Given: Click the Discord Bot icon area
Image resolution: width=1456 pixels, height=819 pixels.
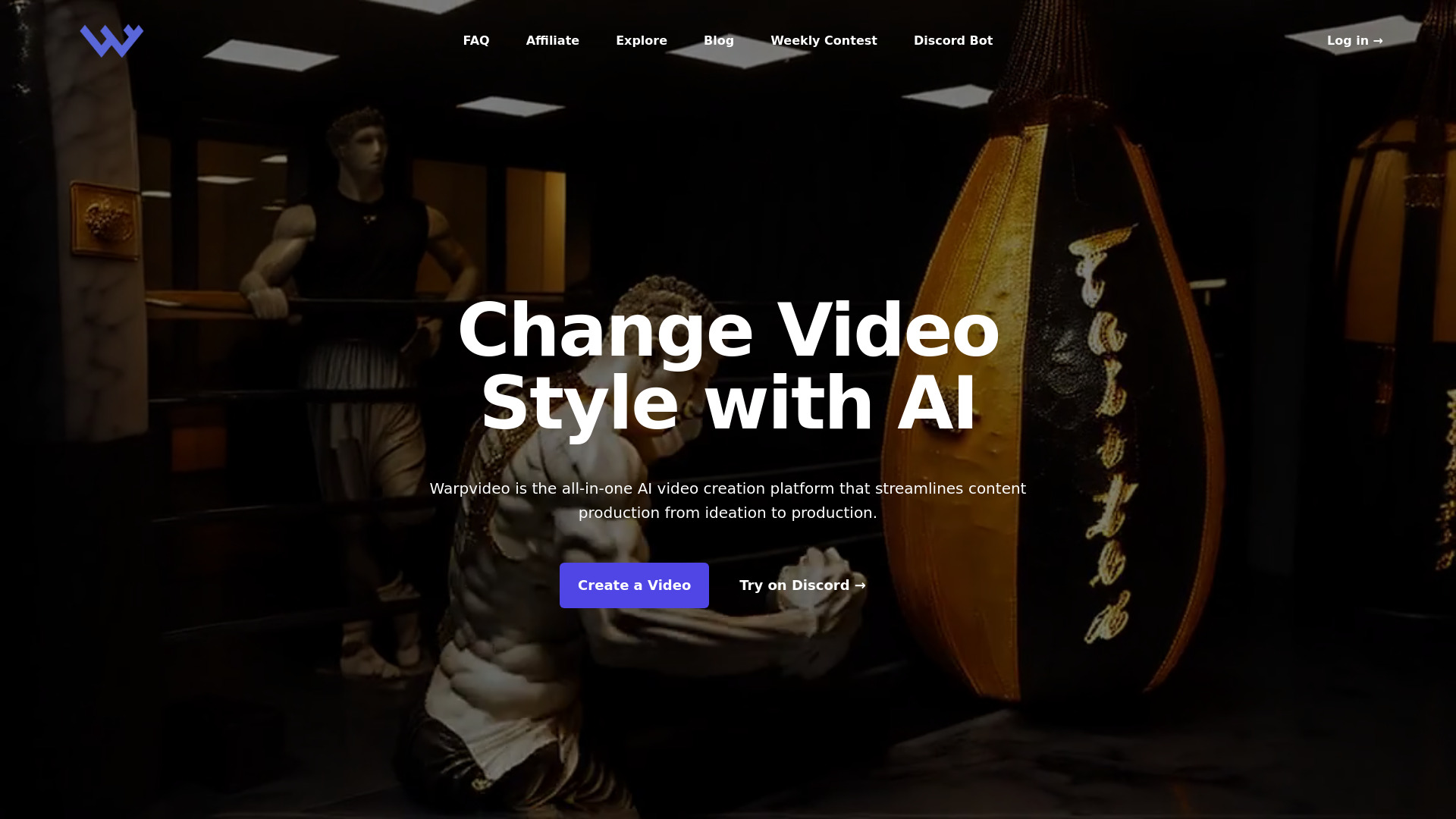Looking at the screenshot, I should [x=953, y=41].
